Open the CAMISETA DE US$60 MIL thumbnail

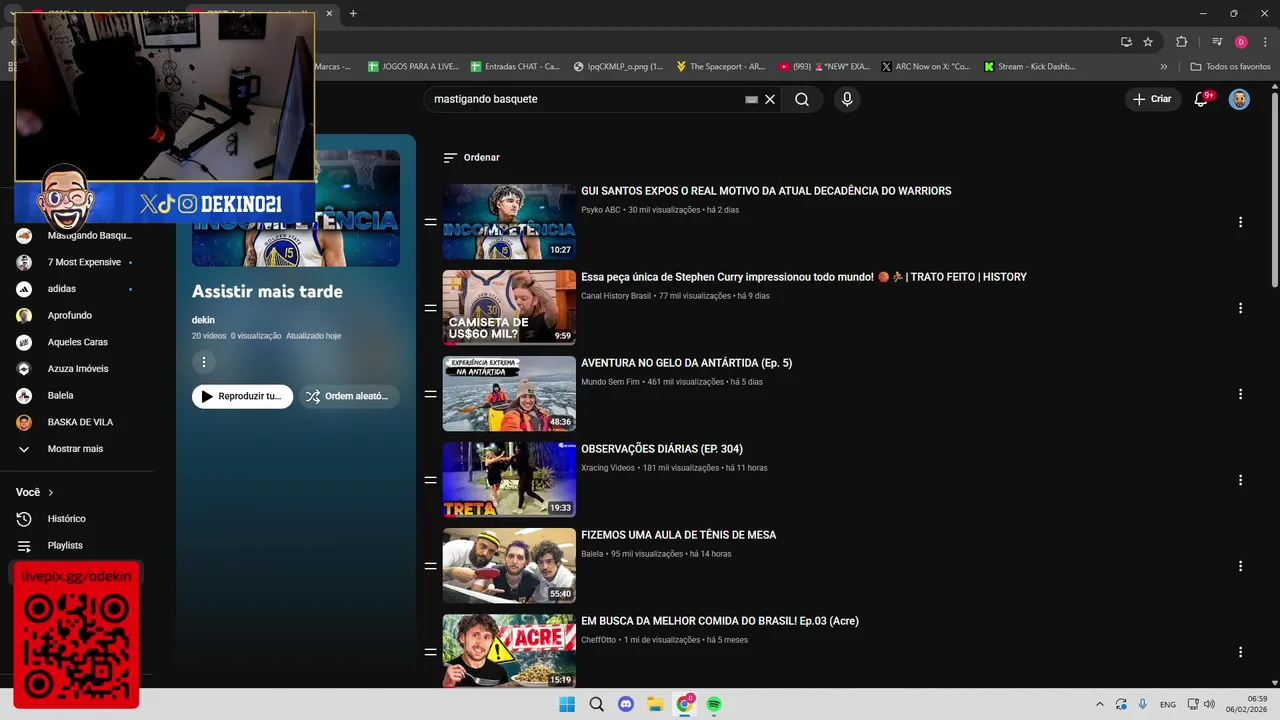tap(509, 308)
